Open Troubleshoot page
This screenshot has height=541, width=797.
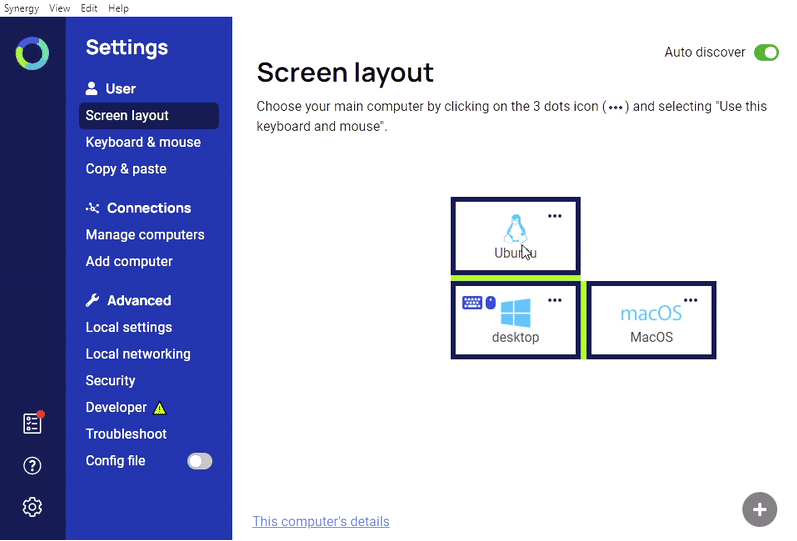tap(126, 434)
